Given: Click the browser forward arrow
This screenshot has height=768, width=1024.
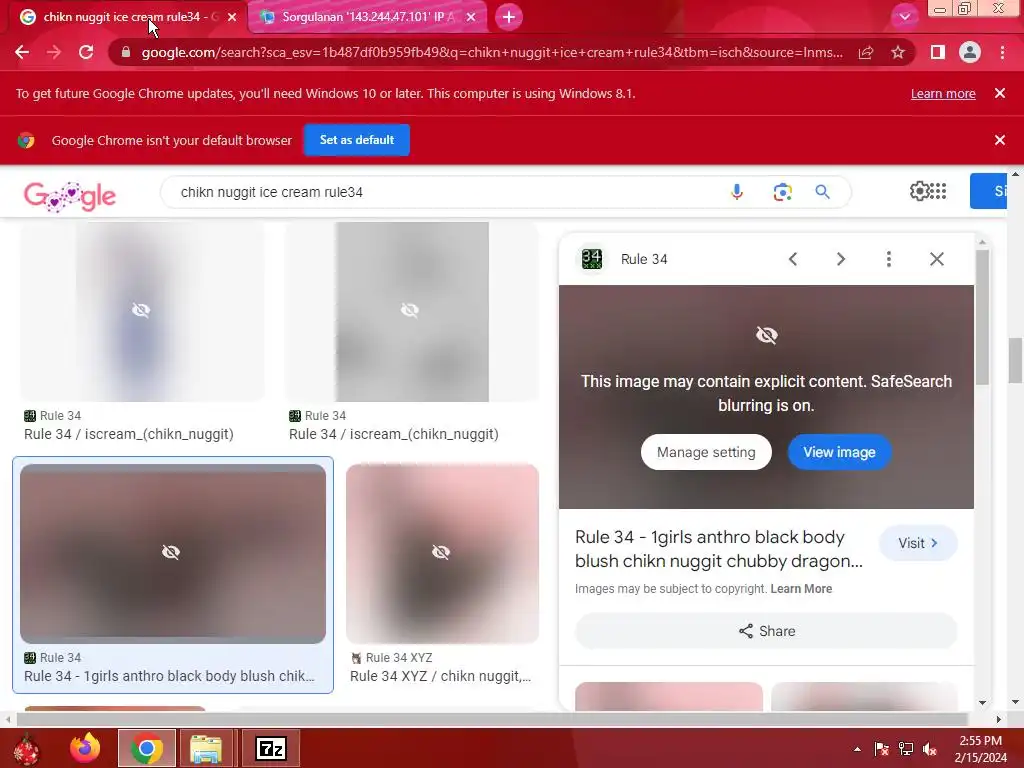Looking at the screenshot, I should (54, 52).
